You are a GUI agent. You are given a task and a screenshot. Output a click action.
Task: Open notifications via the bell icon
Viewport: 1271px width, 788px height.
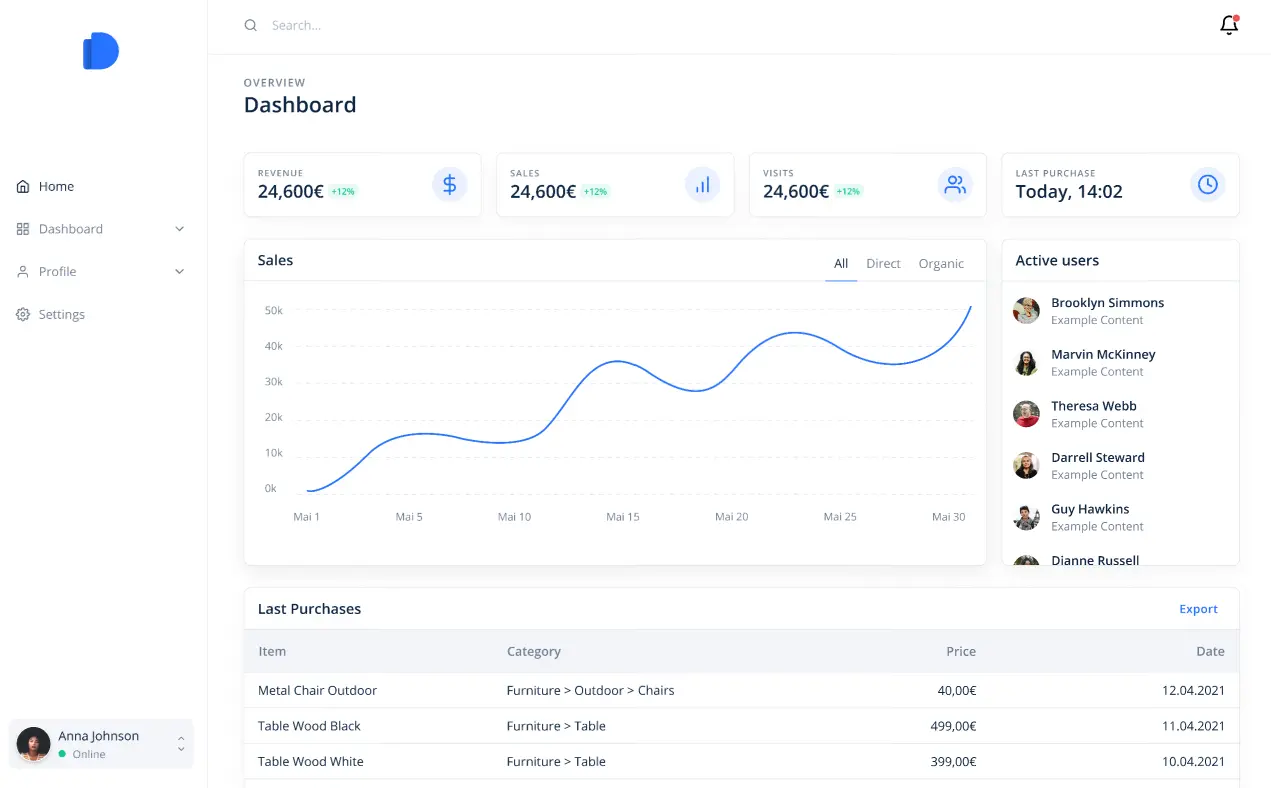[x=1229, y=25]
